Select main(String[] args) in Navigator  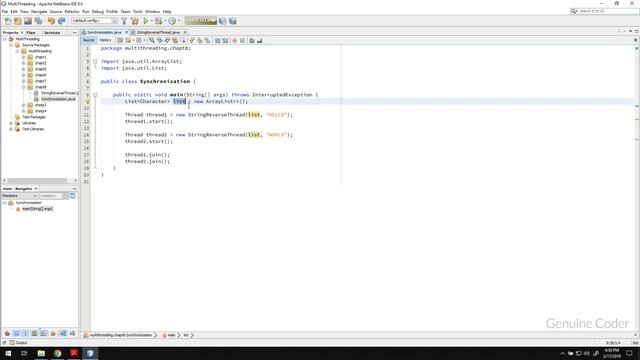pos(37,209)
